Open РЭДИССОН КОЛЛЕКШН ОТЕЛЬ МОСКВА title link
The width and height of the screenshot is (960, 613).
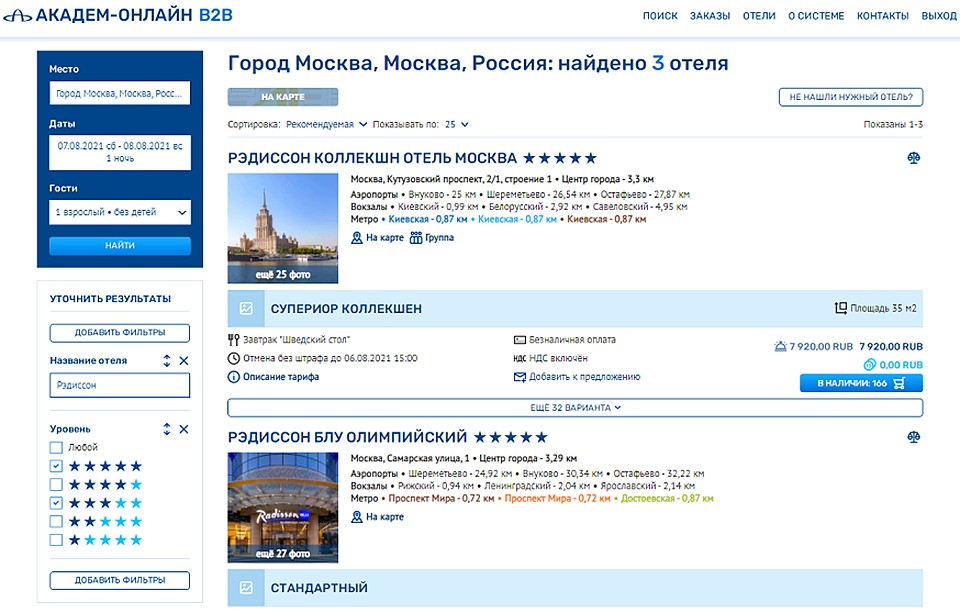(x=372, y=159)
